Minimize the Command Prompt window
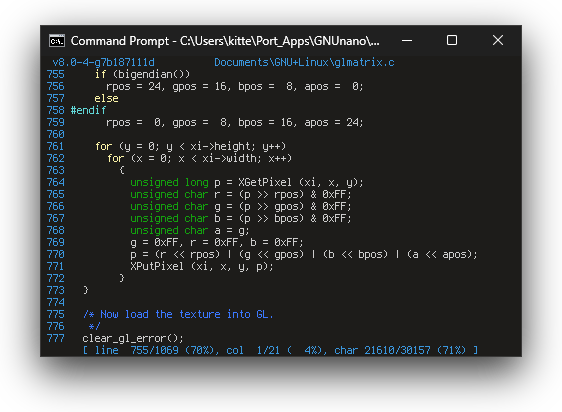Viewport: 562px width, 412px height. [407, 41]
